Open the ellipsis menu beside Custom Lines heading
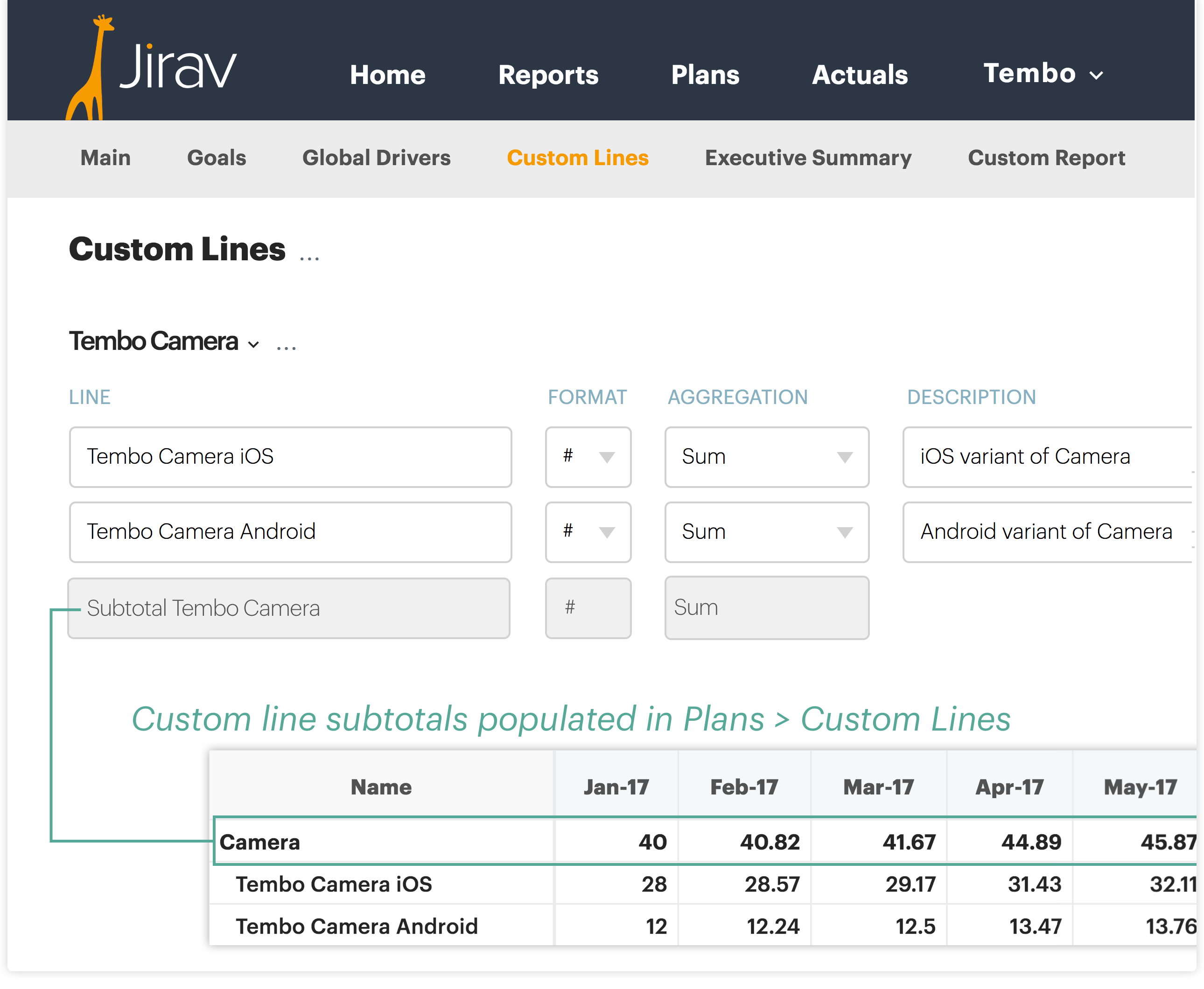1204x989 pixels. (309, 258)
